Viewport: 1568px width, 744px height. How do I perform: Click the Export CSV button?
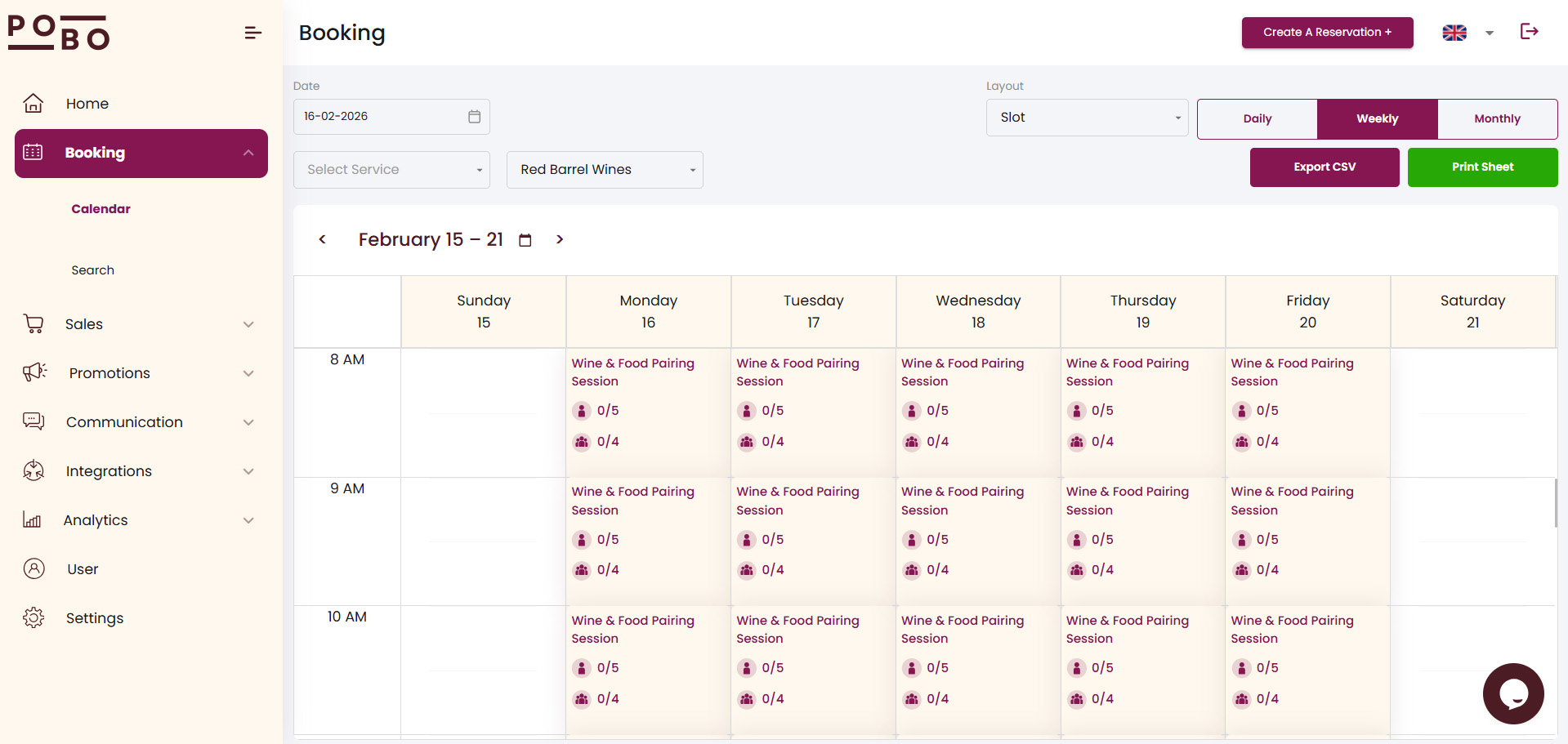point(1324,167)
